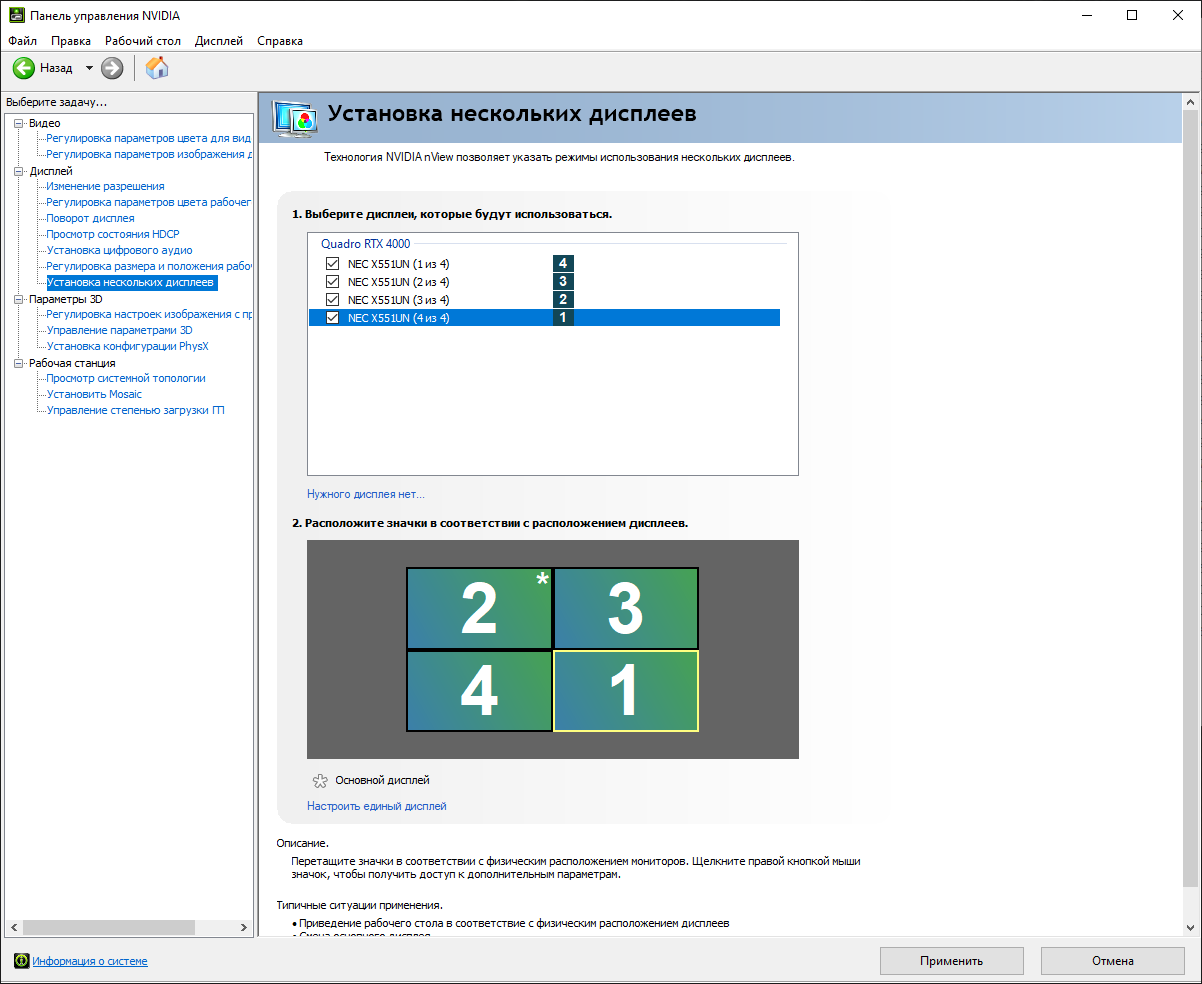Viewport: 1202px width, 984px height.
Task: Open the Правка menu
Action: tap(71, 41)
